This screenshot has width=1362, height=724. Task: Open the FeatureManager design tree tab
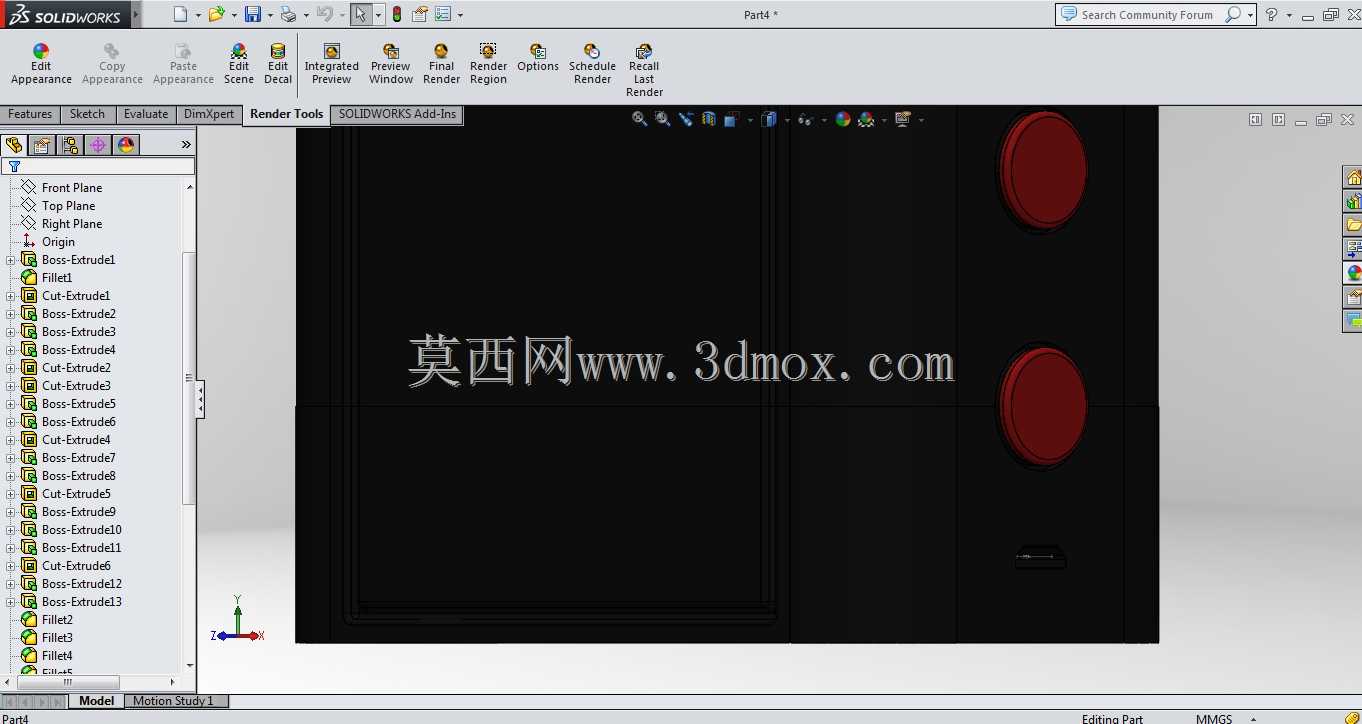[x=14, y=145]
